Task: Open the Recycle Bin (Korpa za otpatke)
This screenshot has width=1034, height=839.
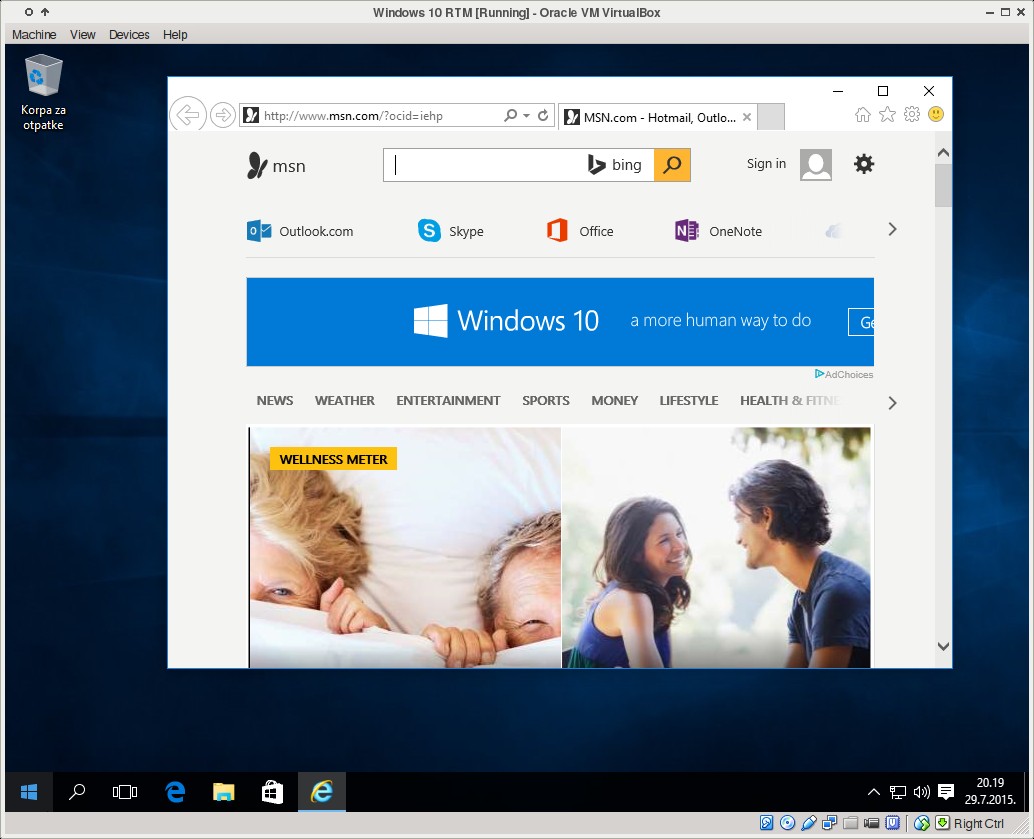Action: 44,93
